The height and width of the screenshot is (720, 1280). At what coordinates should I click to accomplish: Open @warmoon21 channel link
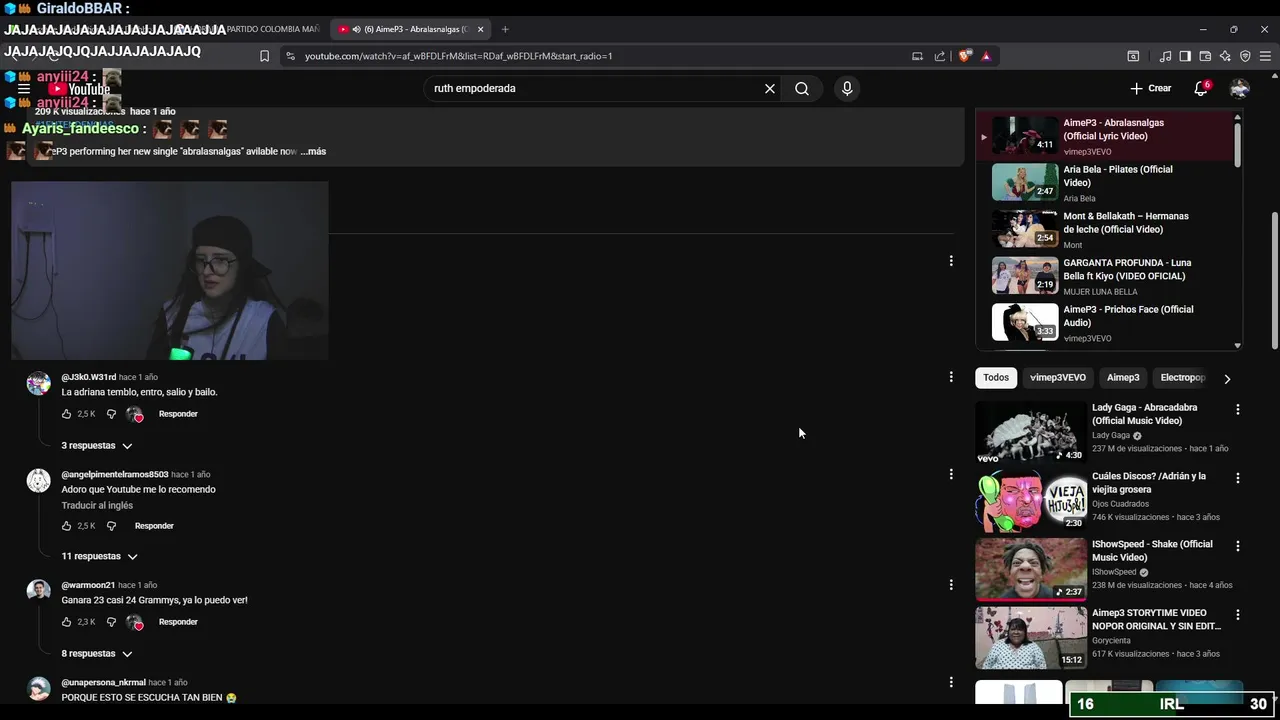point(88,585)
